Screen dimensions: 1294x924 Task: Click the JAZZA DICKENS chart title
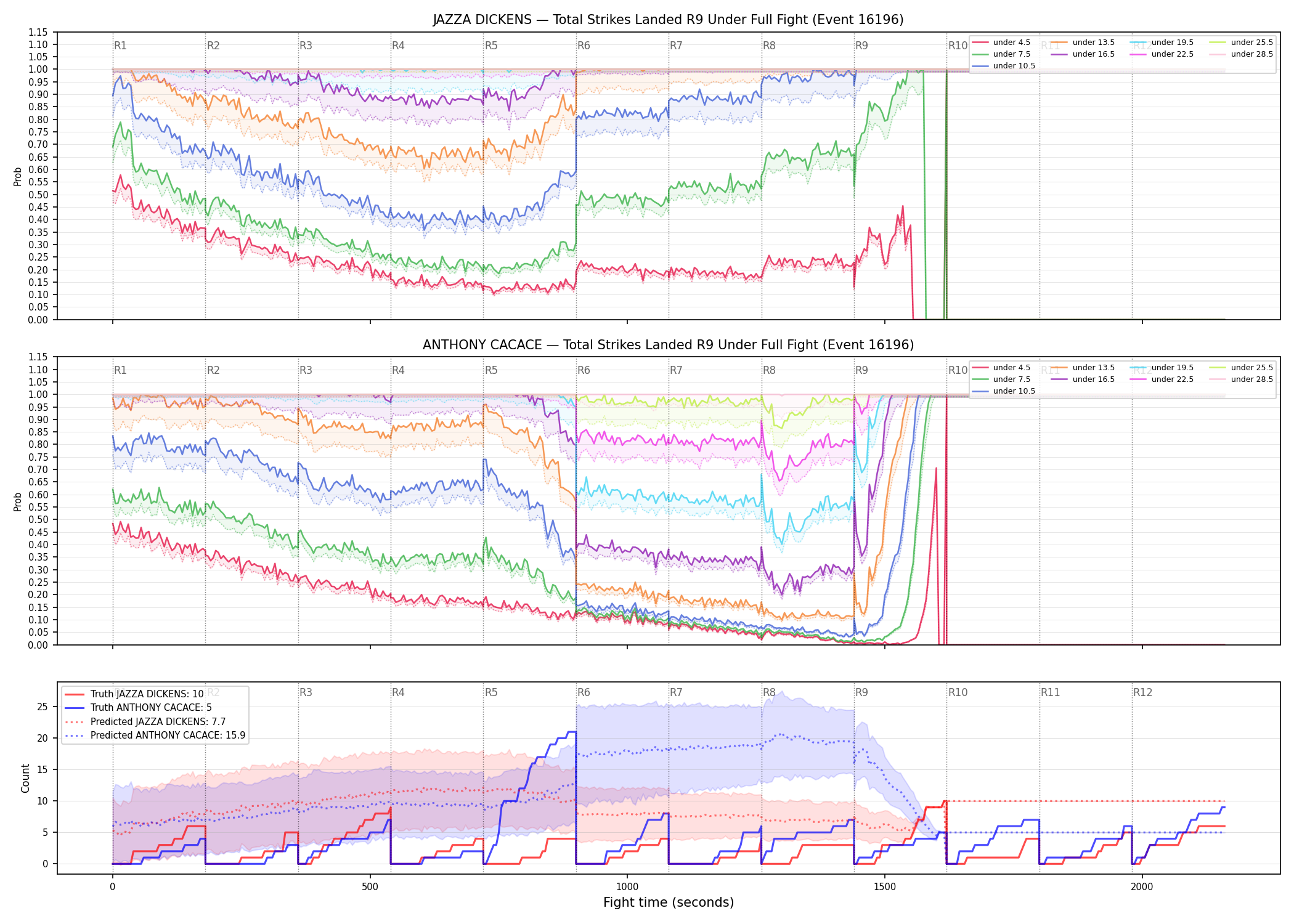[x=668, y=20]
